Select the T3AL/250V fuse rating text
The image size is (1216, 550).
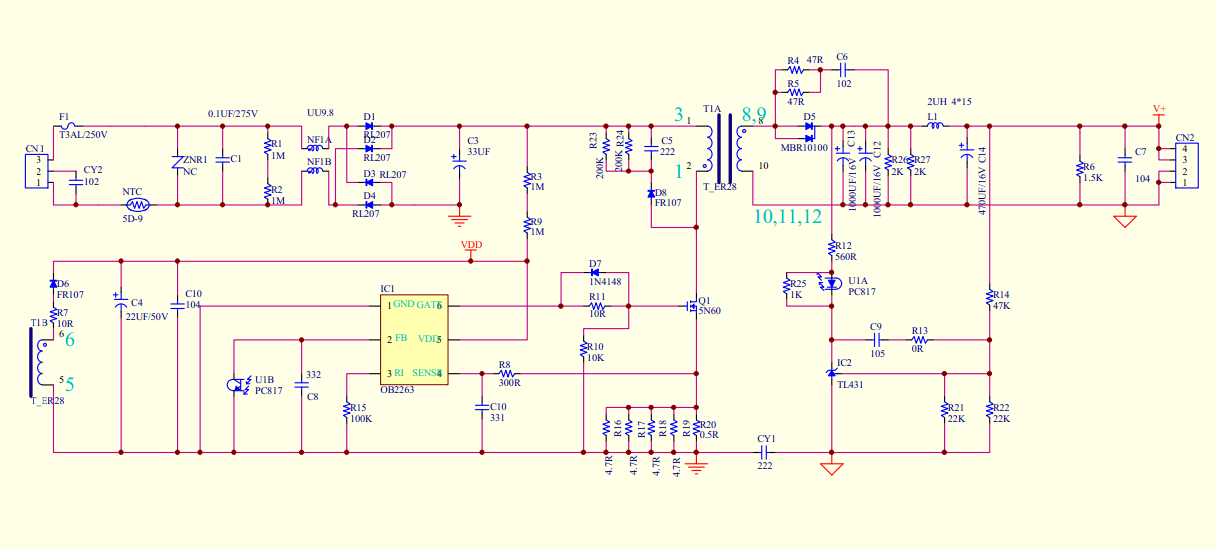(x=83, y=134)
